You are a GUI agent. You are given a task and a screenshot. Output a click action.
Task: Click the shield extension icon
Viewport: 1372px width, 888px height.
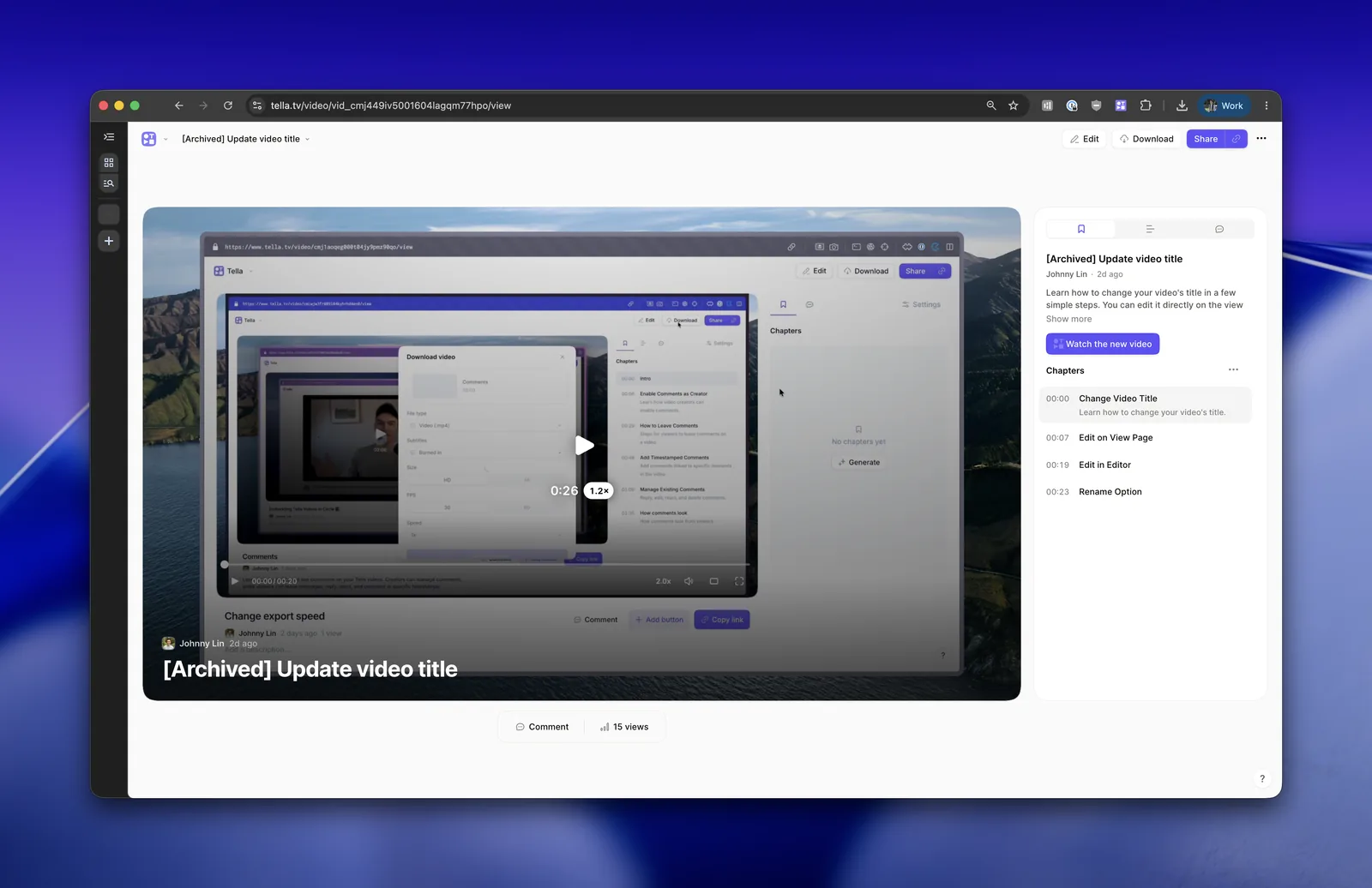(x=1096, y=105)
